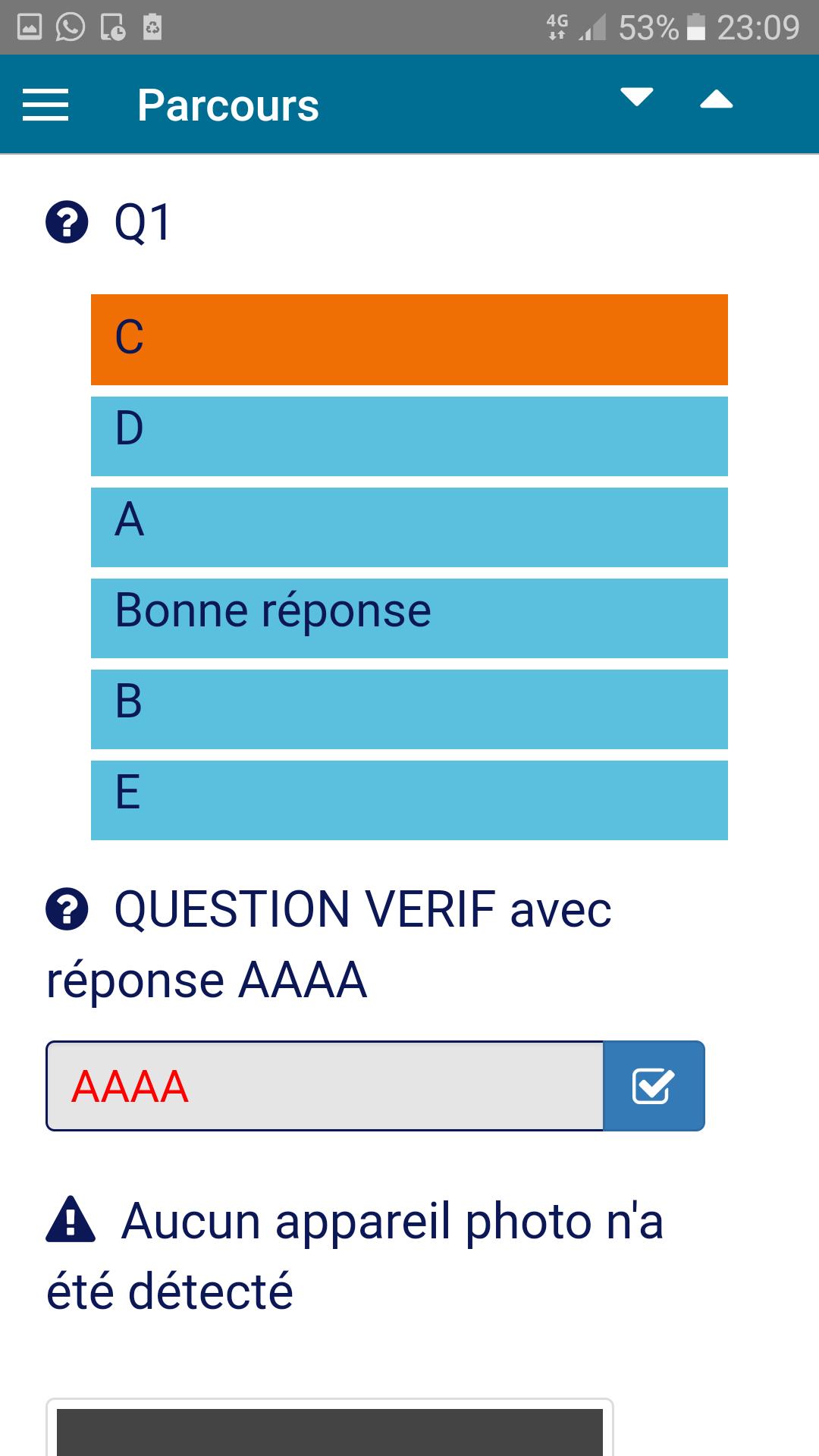This screenshot has width=819, height=1456.
Task: Select the "Bonne réponse" answer
Action: [x=409, y=618]
